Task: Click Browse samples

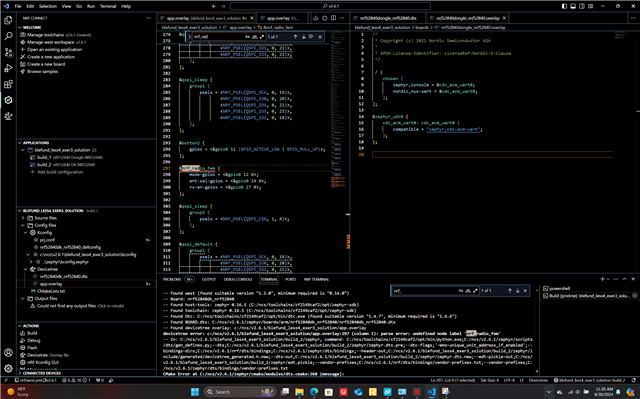Action: pos(42,71)
